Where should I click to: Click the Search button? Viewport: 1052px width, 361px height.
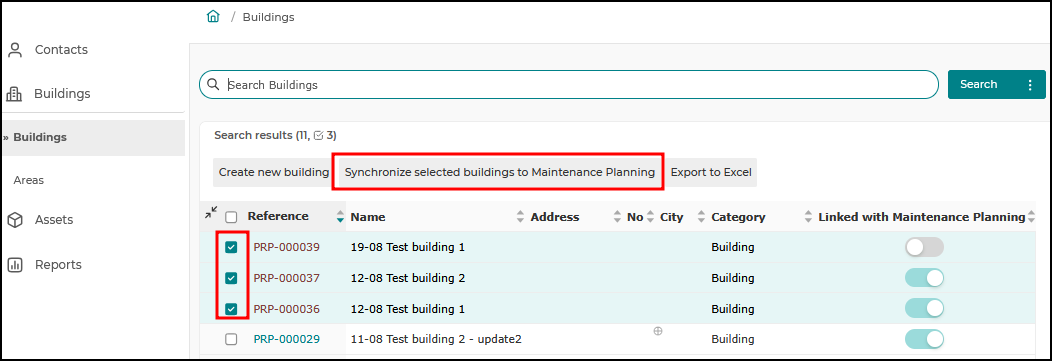click(x=978, y=85)
